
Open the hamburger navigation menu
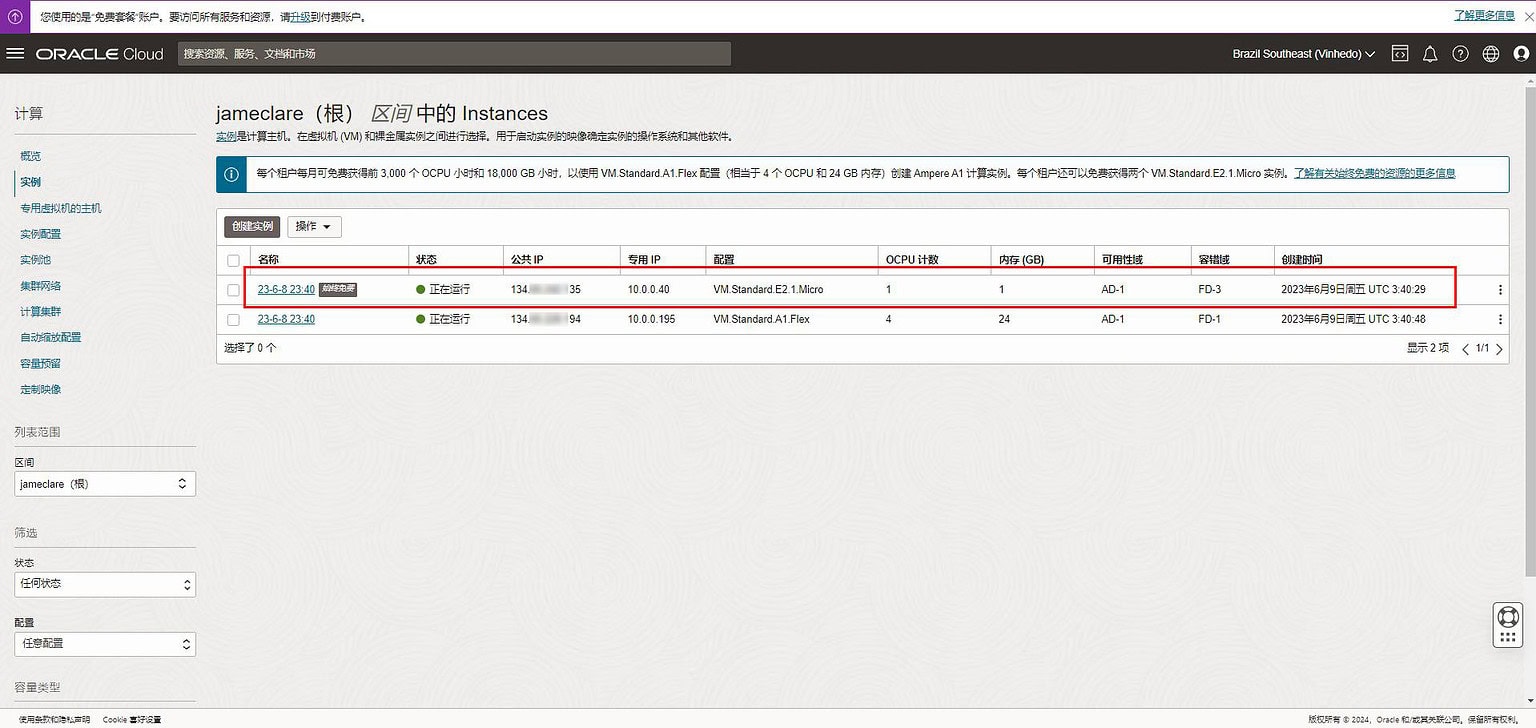click(15, 53)
